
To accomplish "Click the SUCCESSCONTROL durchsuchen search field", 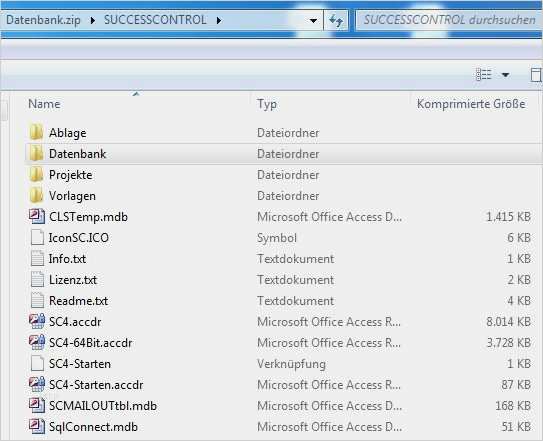I will click(x=449, y=20).
